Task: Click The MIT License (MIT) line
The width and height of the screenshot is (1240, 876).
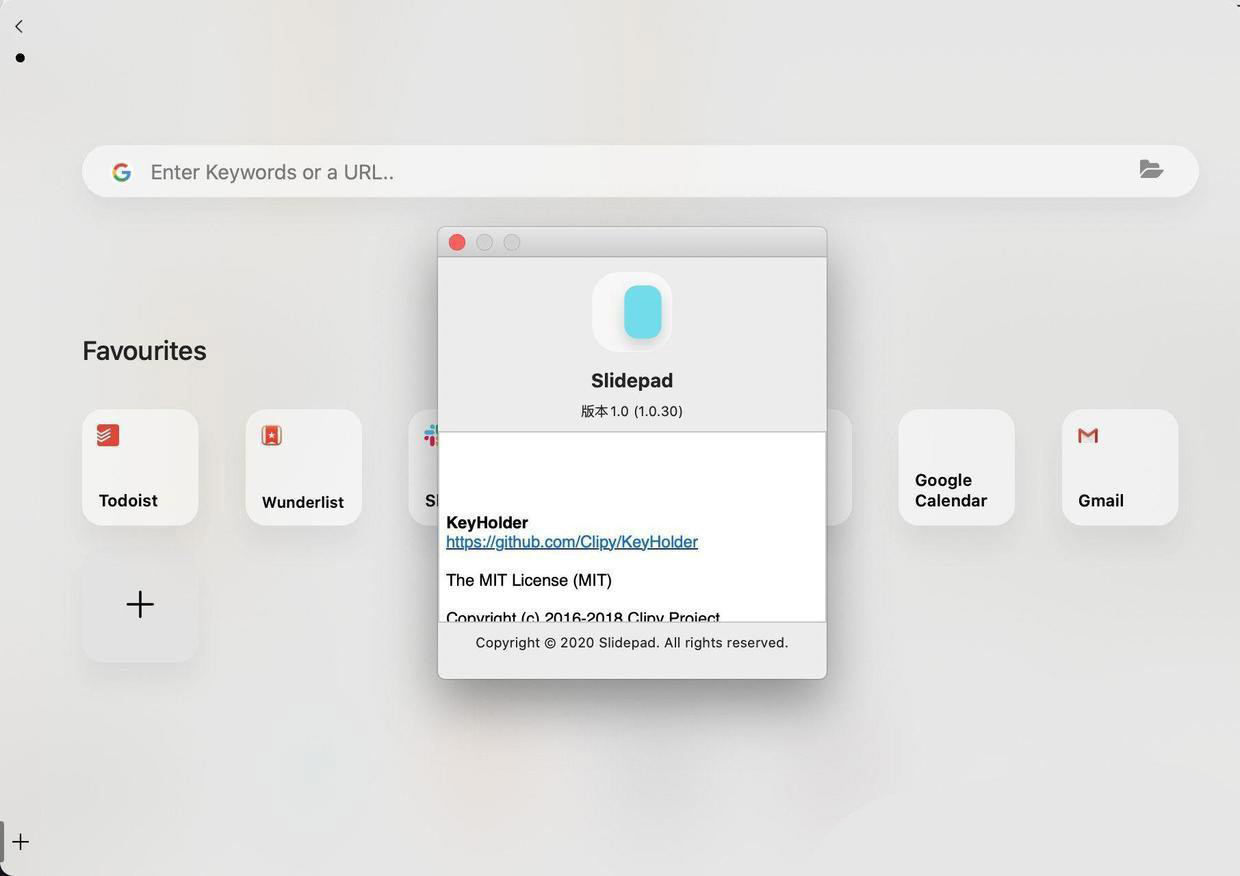Action: (529, 580)
